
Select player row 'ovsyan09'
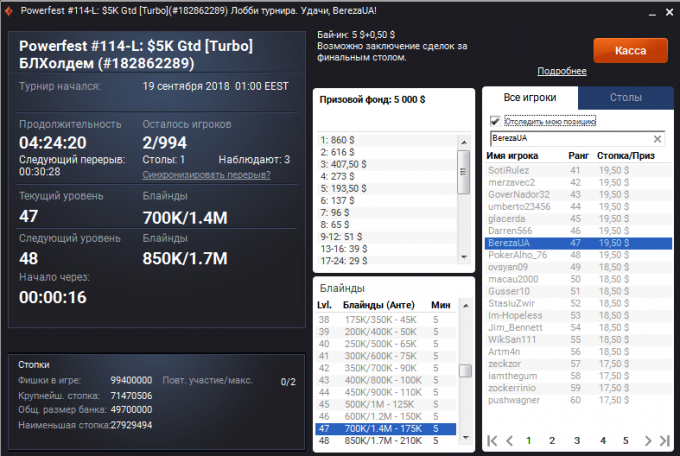coord(578,267)
